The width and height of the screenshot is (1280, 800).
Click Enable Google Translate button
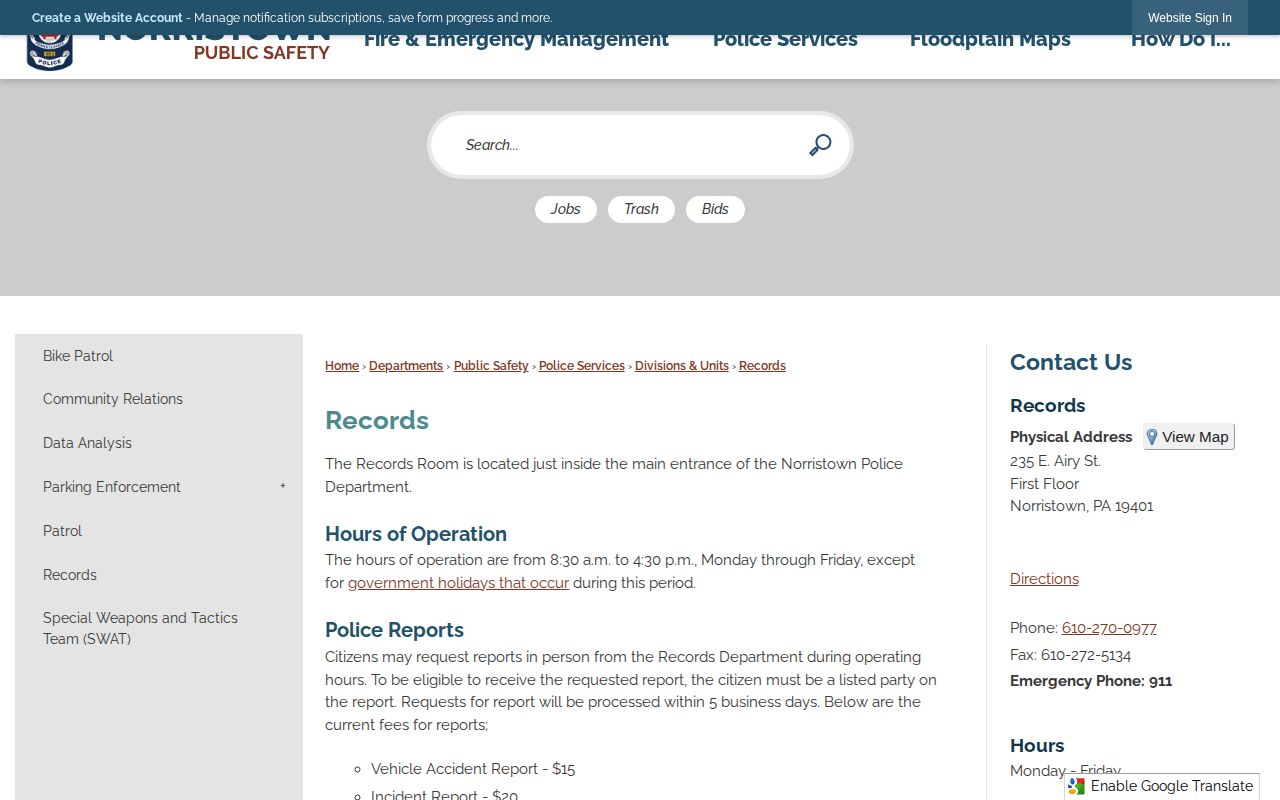[1161, 786]
